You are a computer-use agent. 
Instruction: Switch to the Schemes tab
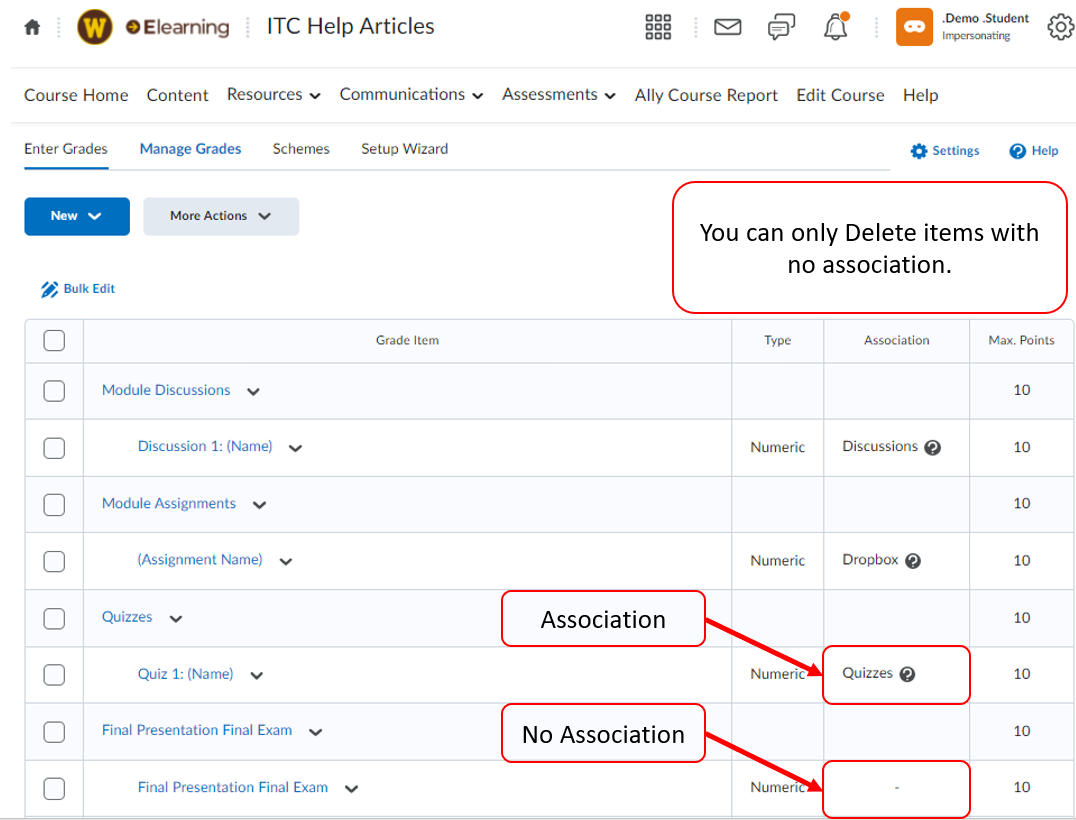coord(301,149)
